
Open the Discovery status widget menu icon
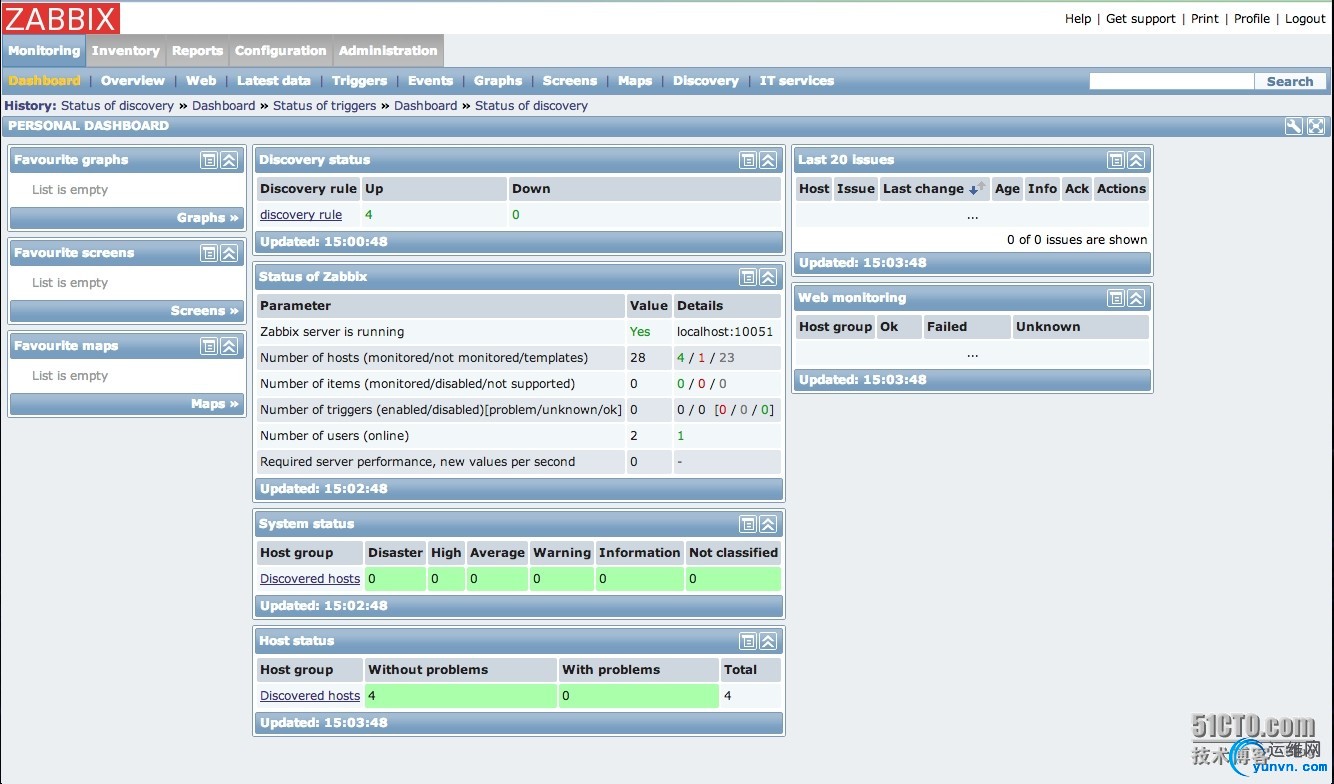pos(748,160)
